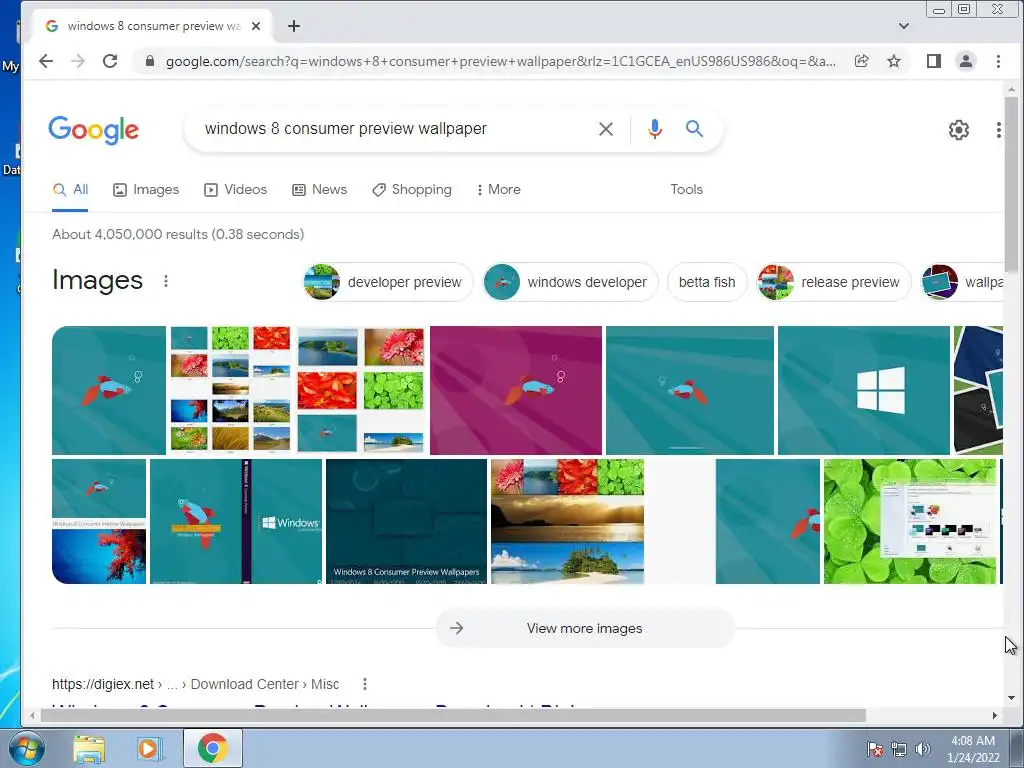This screenshot has height=768, width=1024.
Task: Open the tab search dropdown arrow
Action: tap(904, 26)
